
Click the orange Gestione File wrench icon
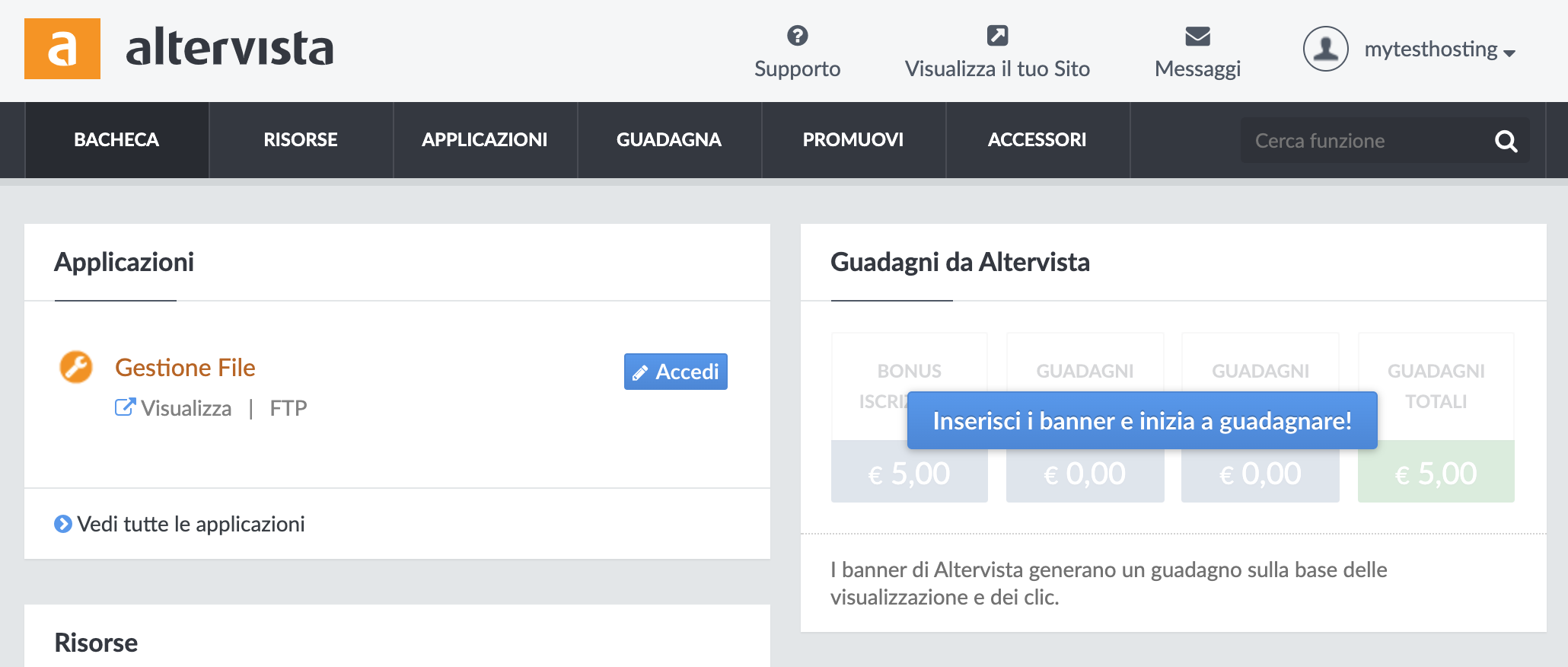[x=76, y=367]
